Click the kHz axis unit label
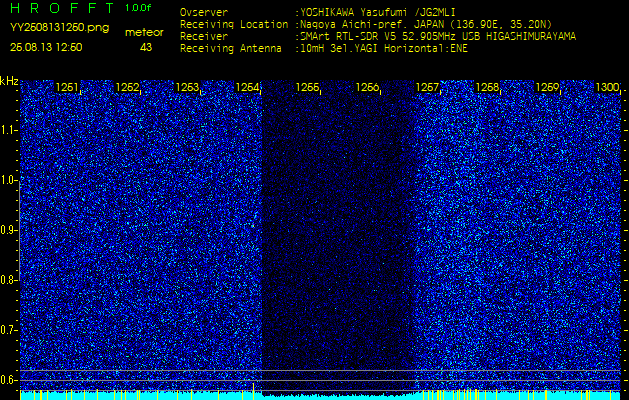Screen dimensions: 629x400 click(x=9, y=81)
